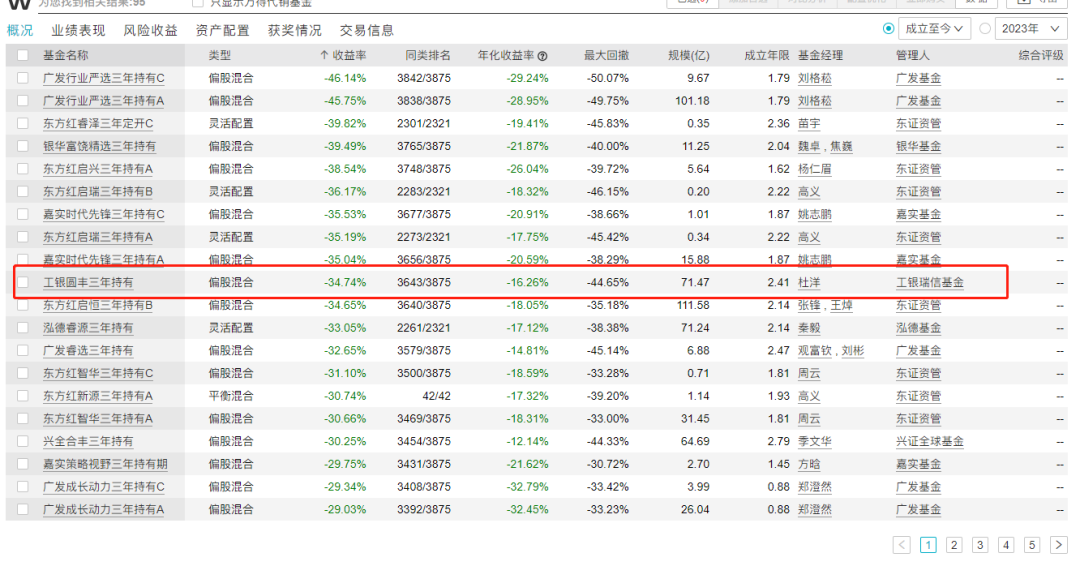This screenshot has width=1080, height=566.
Task: Go to page 1 in pagination
Action: tap(928, 545)
